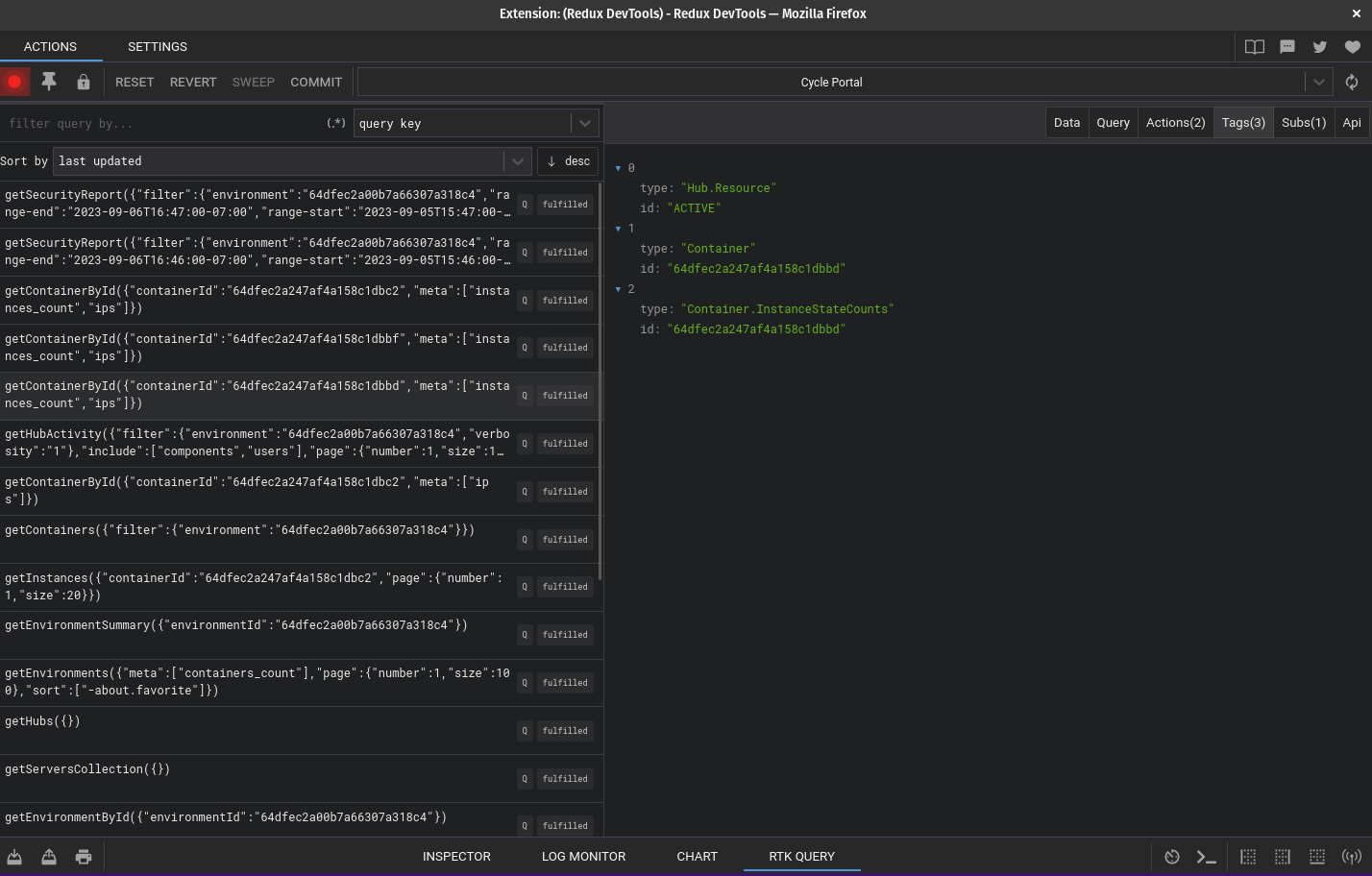
Task: Toggle the slider timer icon
Action: (1172, 857)
